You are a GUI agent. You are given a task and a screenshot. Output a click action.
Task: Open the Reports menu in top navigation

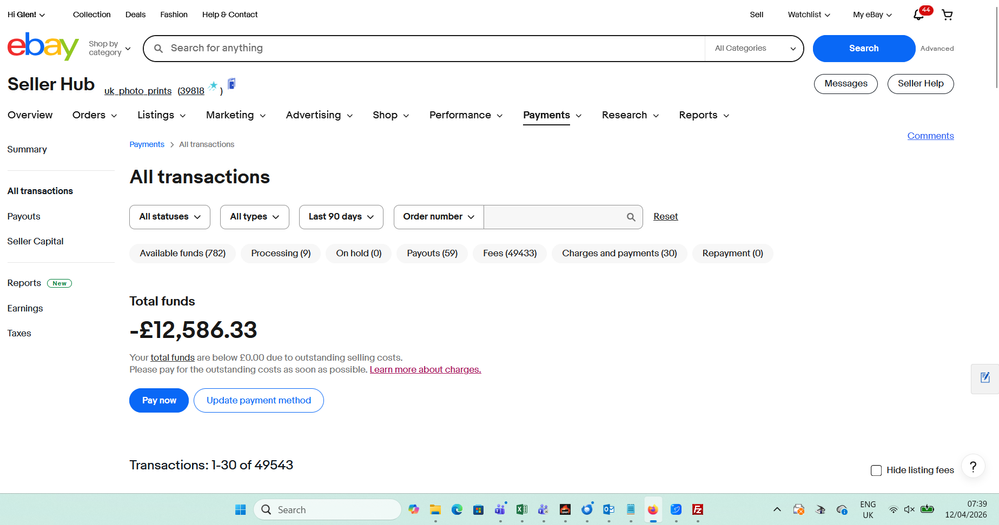[704, 115]
